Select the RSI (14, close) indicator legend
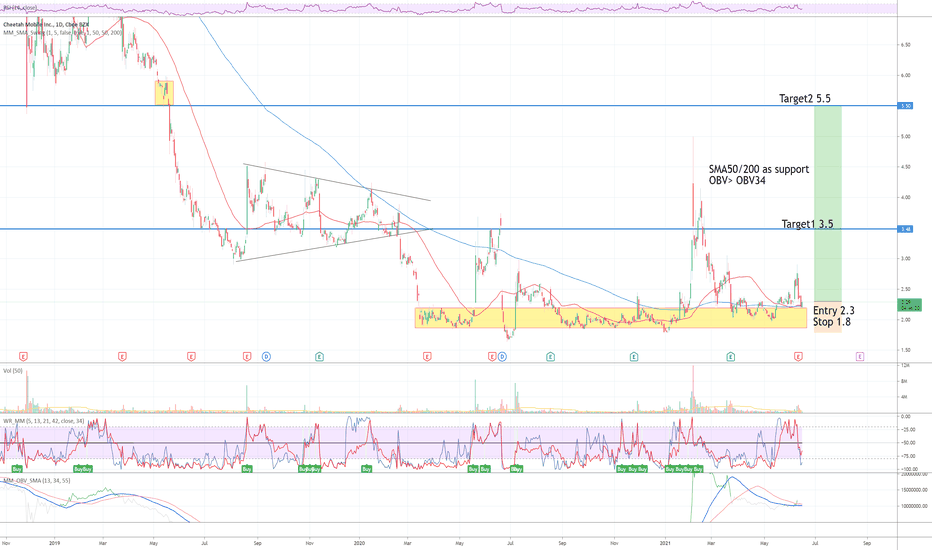Screen dimensions: 932x550 click(19, 8)
